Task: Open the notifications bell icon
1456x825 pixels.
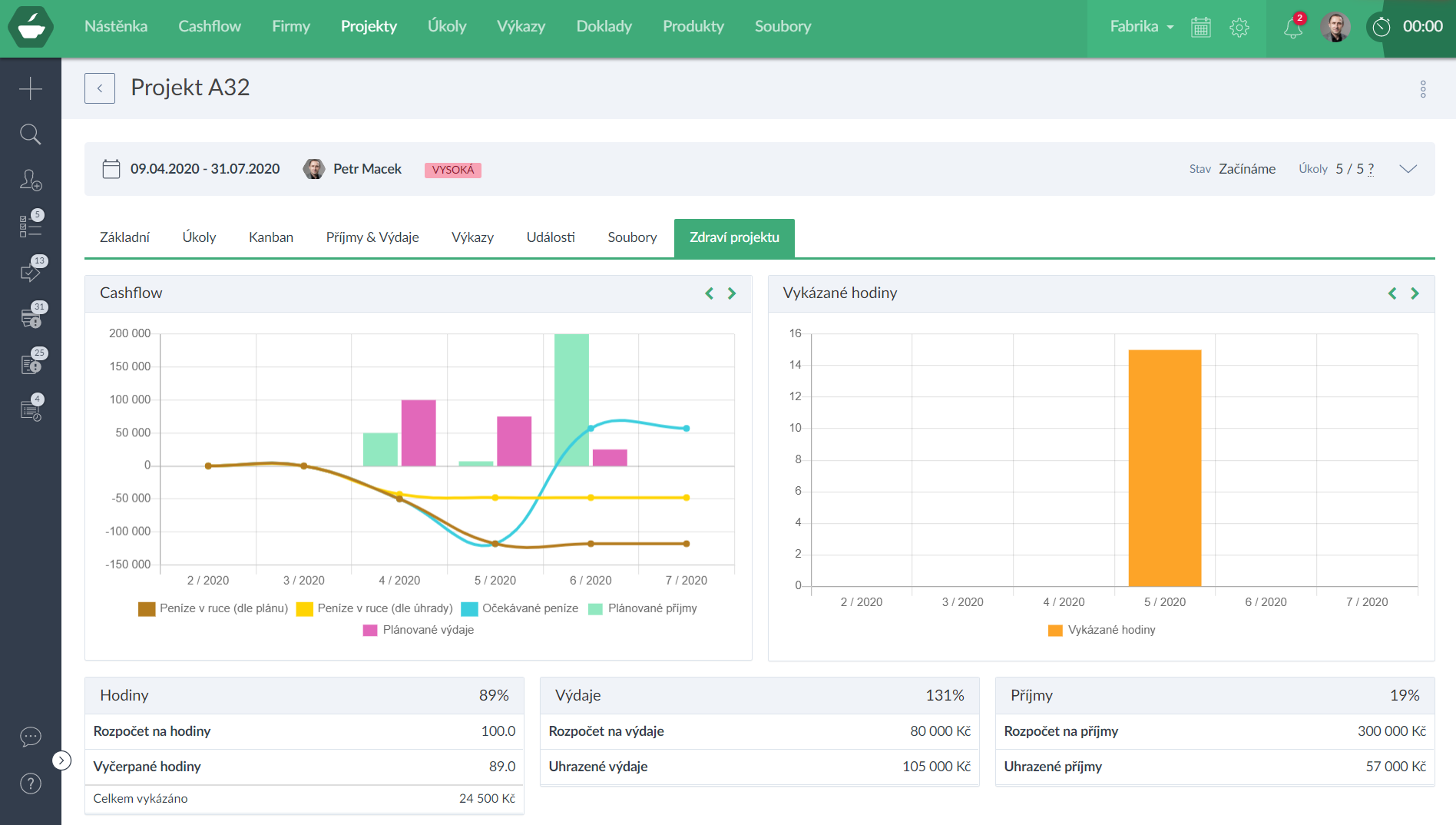Action: coord(1293,28)
